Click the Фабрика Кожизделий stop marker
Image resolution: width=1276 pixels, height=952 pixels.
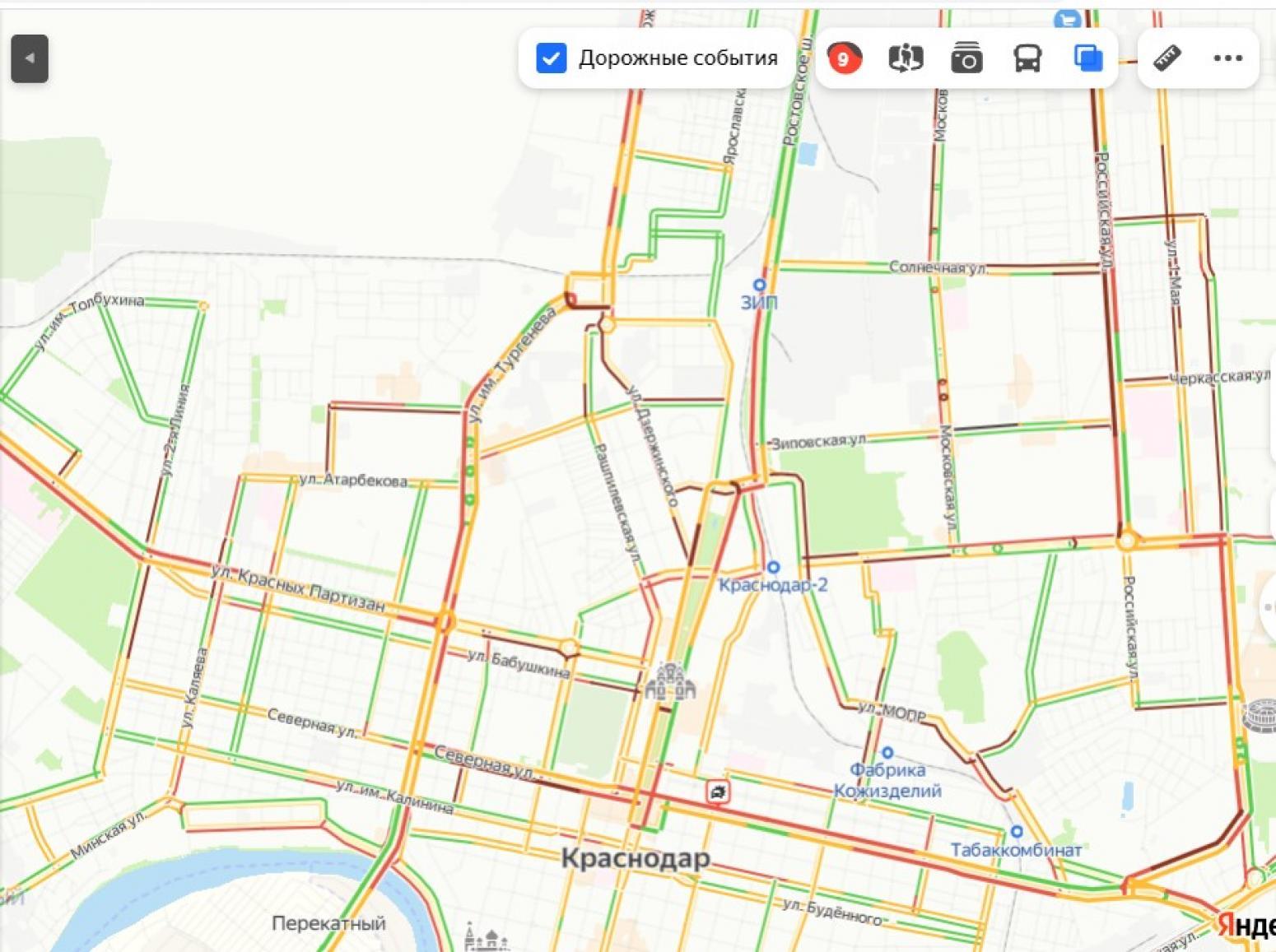point(887,752)
